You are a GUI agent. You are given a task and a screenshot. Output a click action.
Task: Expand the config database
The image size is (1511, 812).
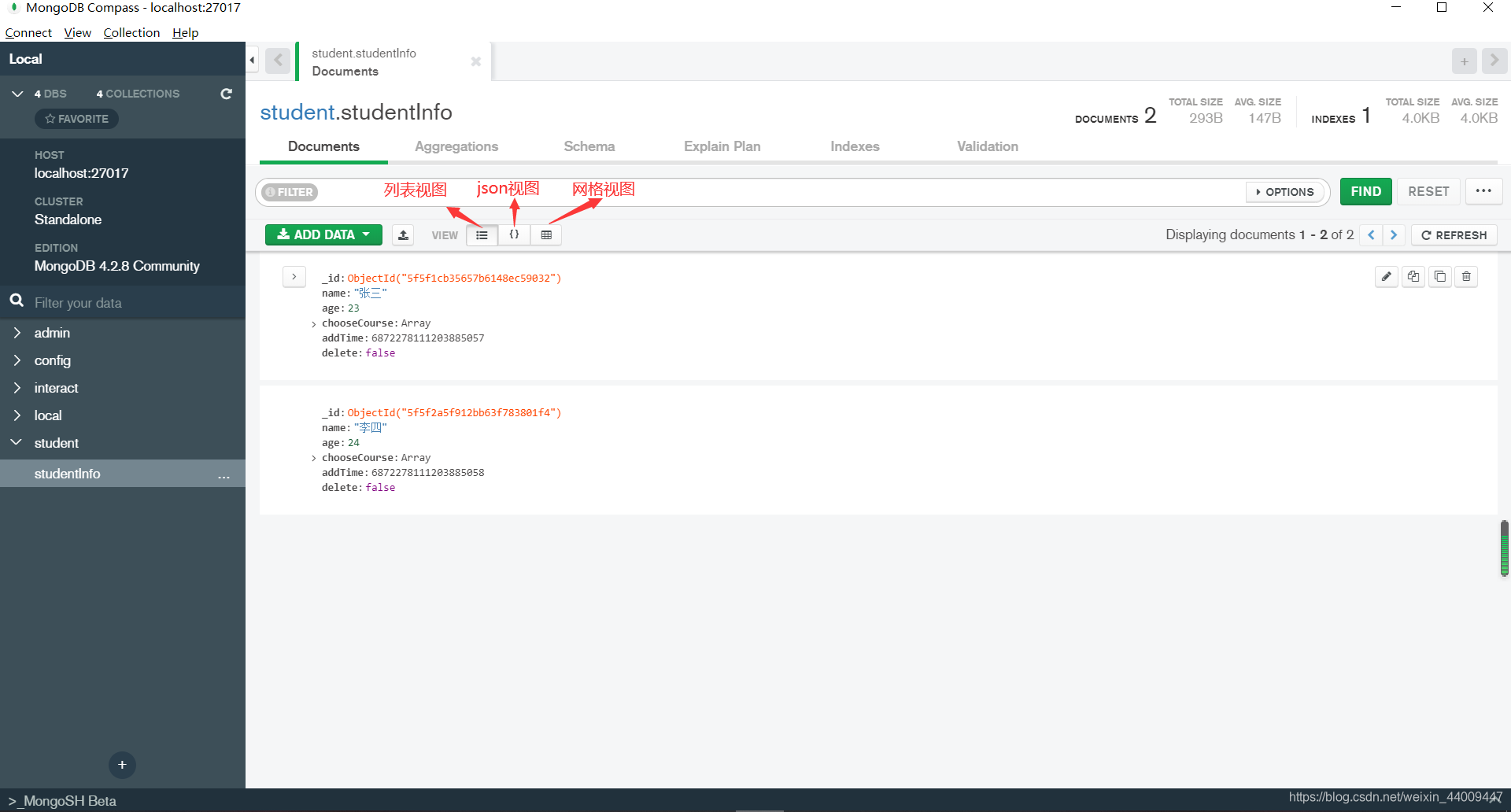click(17, 360)
